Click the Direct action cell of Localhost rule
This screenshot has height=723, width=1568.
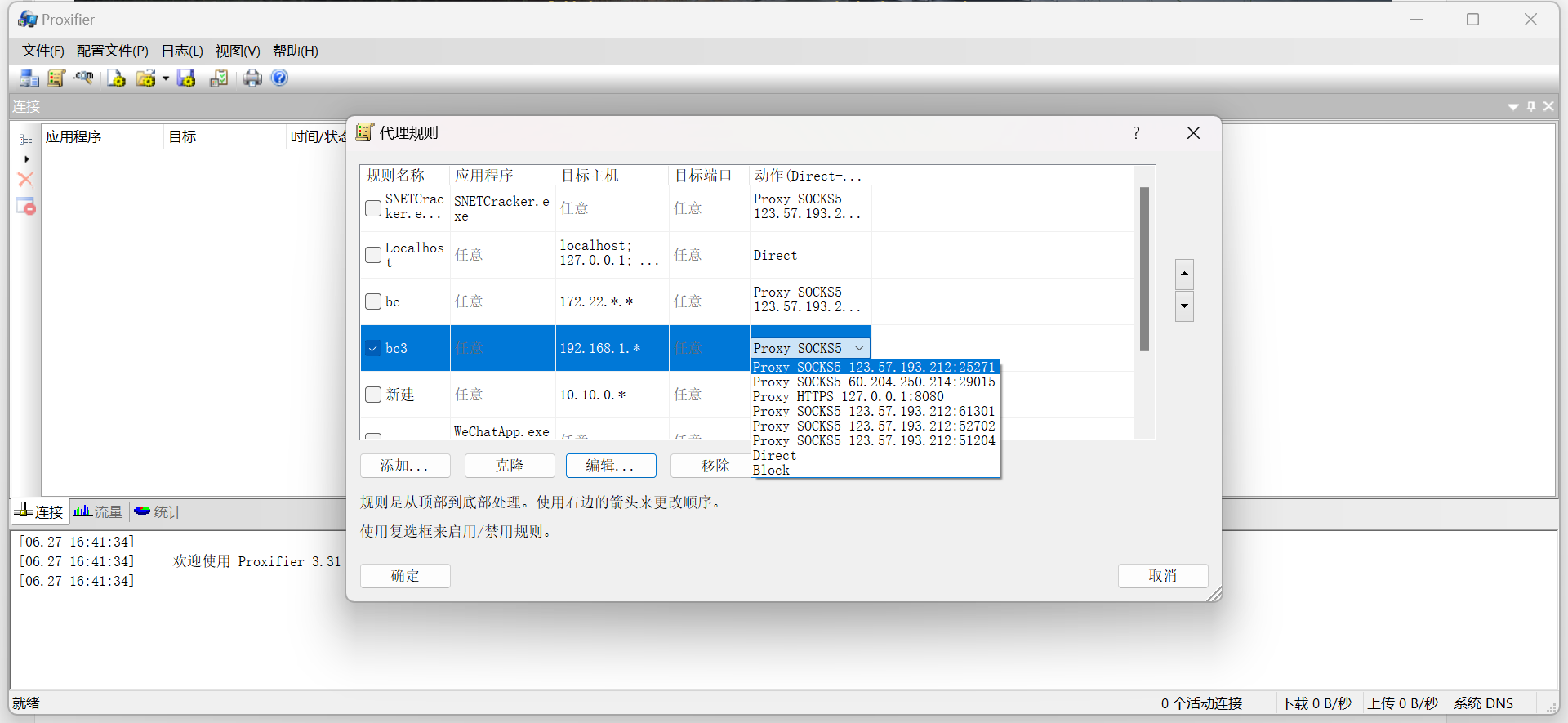(x=811, y=255)
